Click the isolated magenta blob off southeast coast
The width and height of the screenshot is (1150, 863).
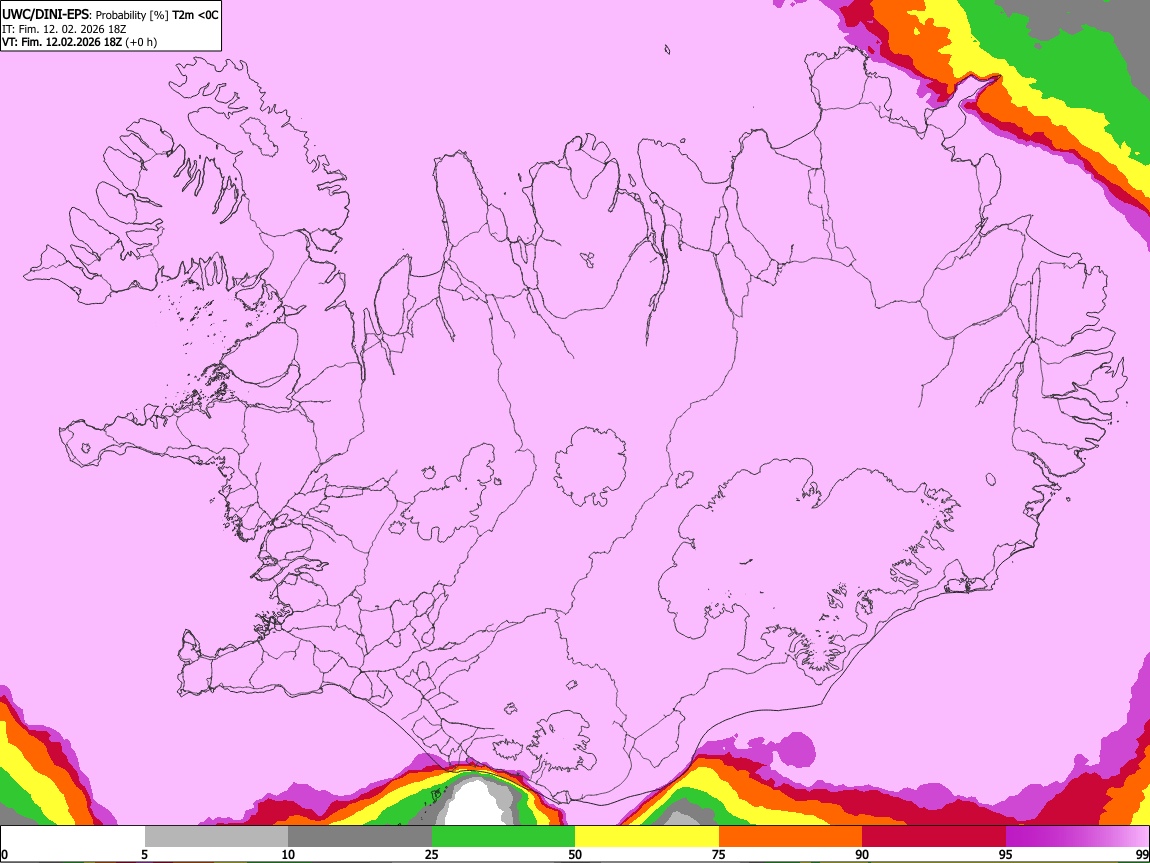click(x=794, y=750)
